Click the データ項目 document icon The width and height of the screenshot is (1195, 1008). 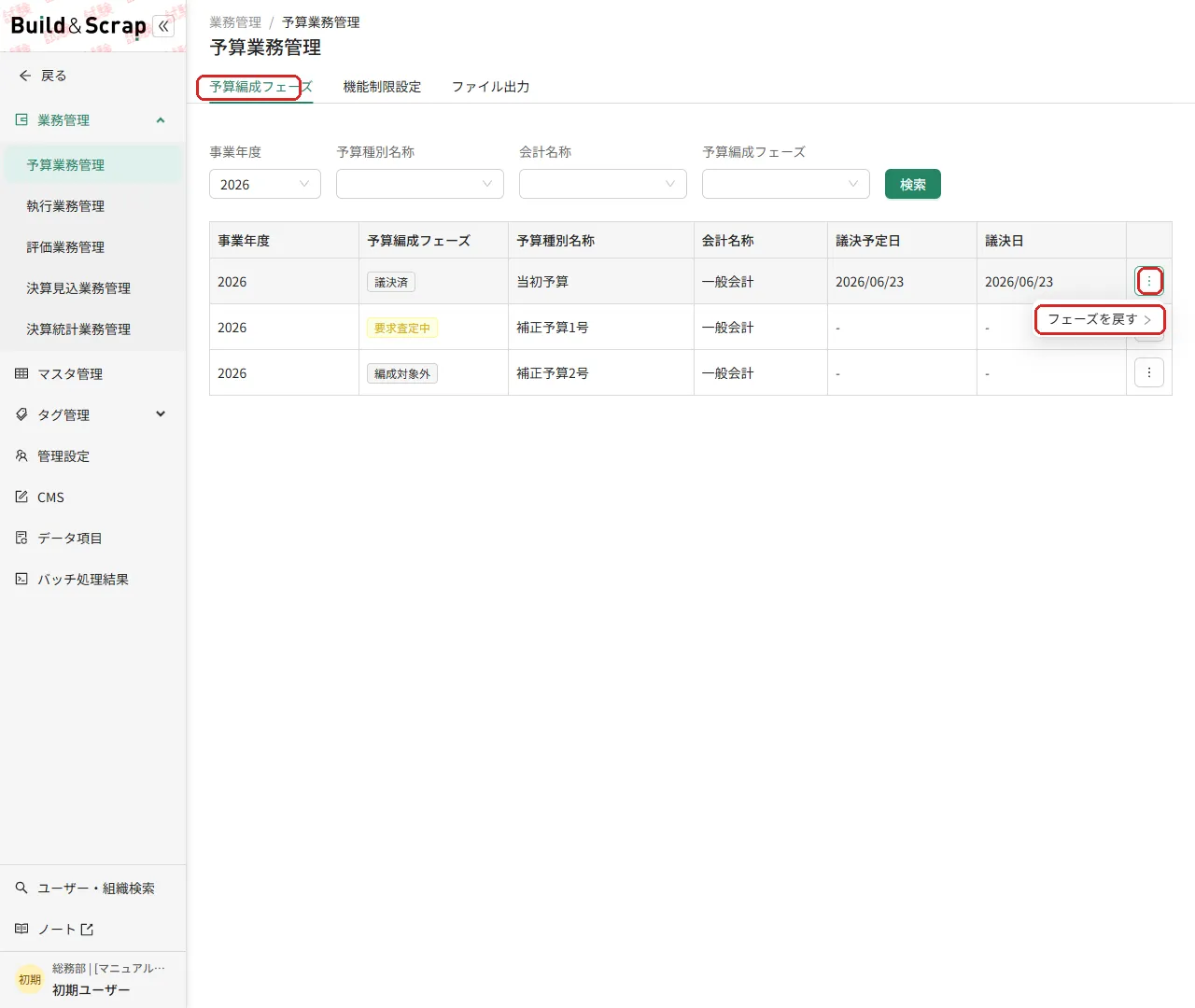pos(21,538)
